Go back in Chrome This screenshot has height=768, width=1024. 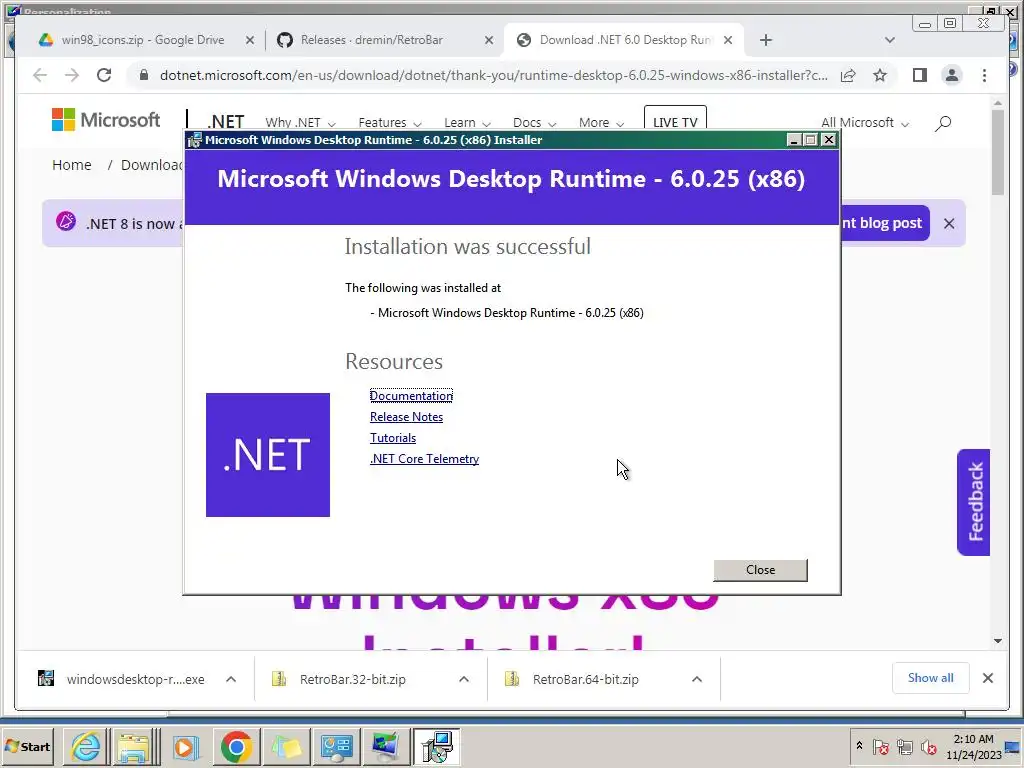point(40,75)
